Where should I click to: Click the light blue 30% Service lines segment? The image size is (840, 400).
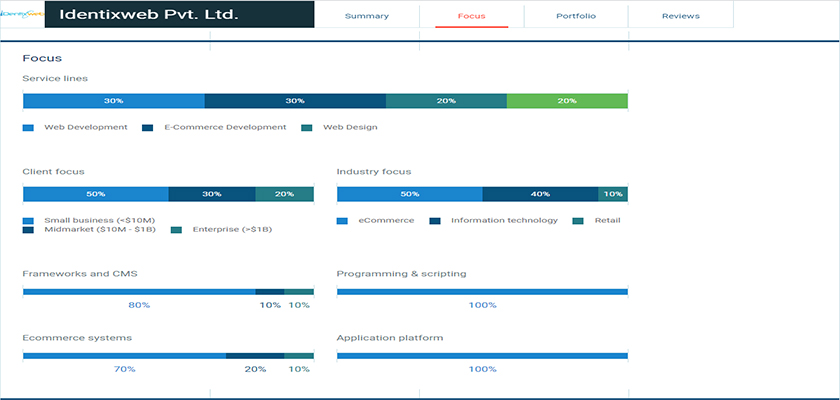tap(114, 101)
